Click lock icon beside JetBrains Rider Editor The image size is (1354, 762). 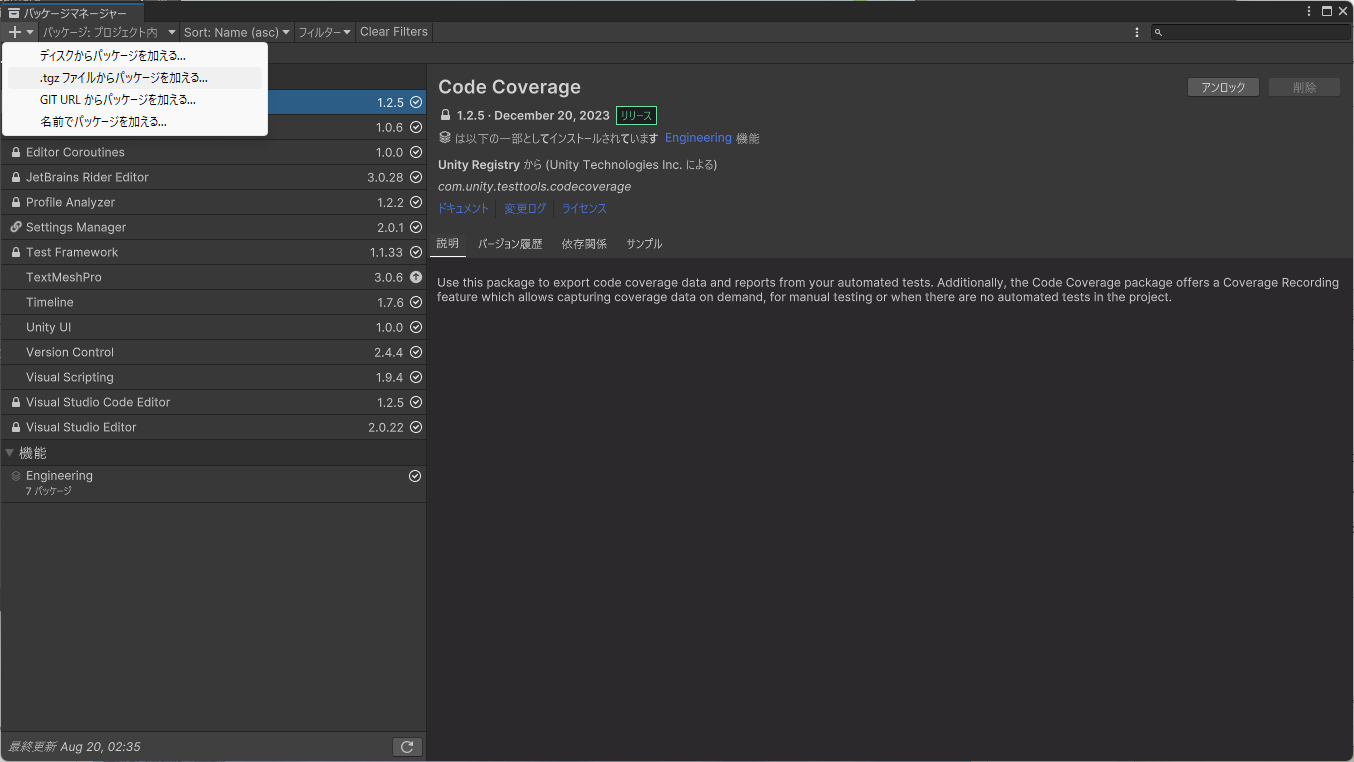pyautogui.click(x=16, y=177)
